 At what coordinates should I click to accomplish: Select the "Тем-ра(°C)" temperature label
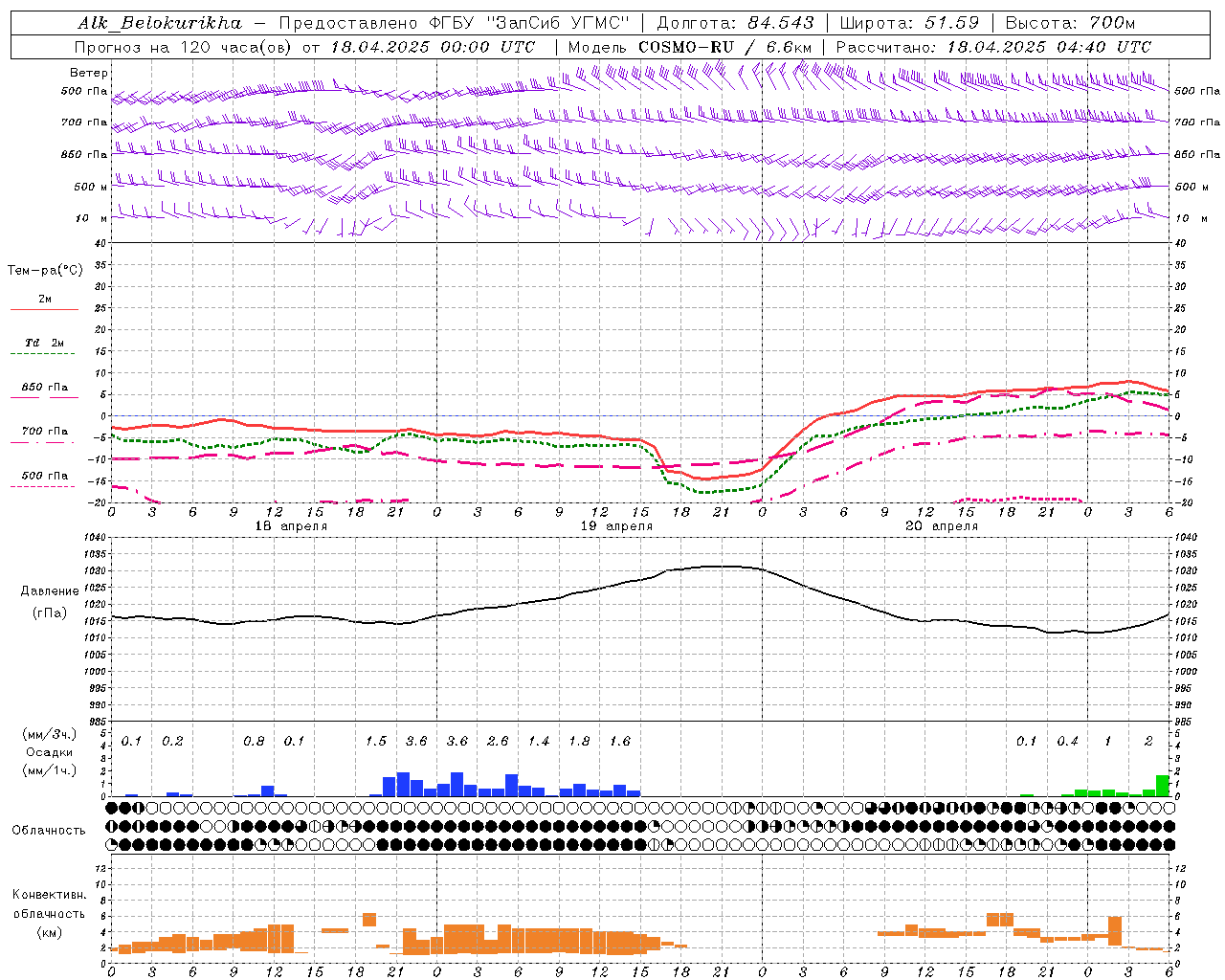pos(45,271)
